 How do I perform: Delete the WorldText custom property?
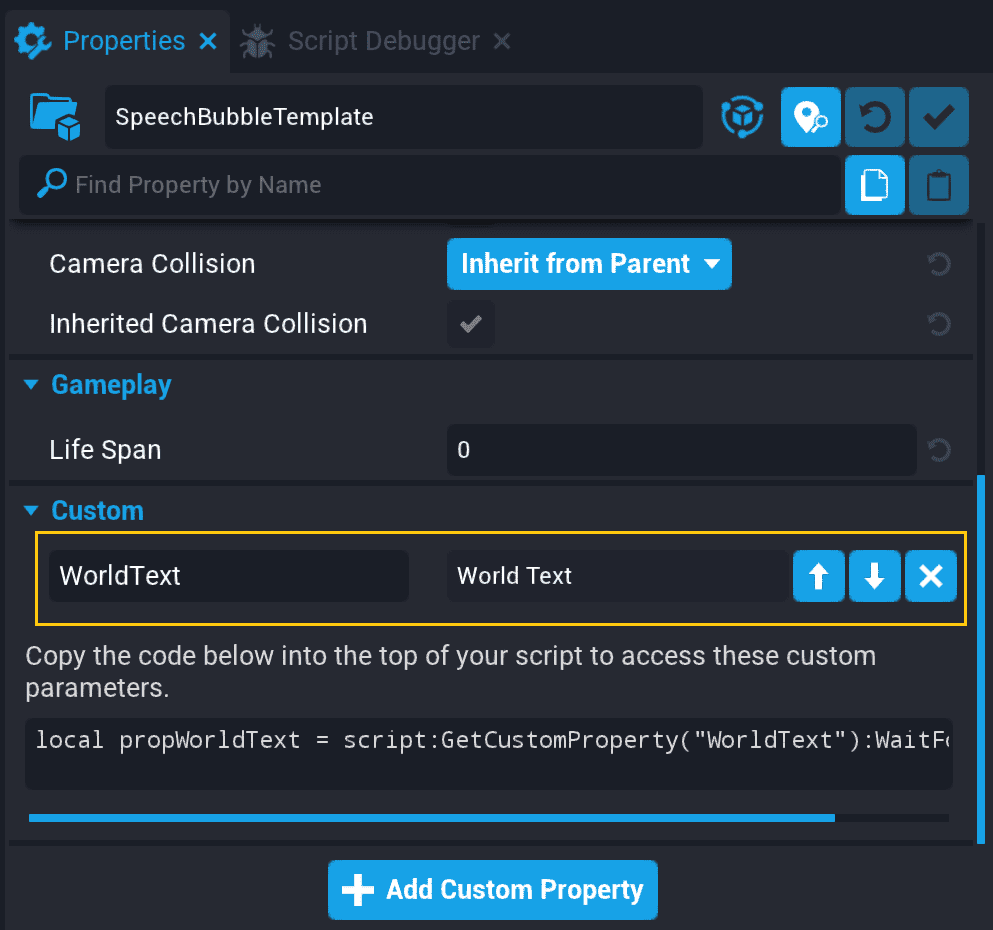tap(931, 576)
